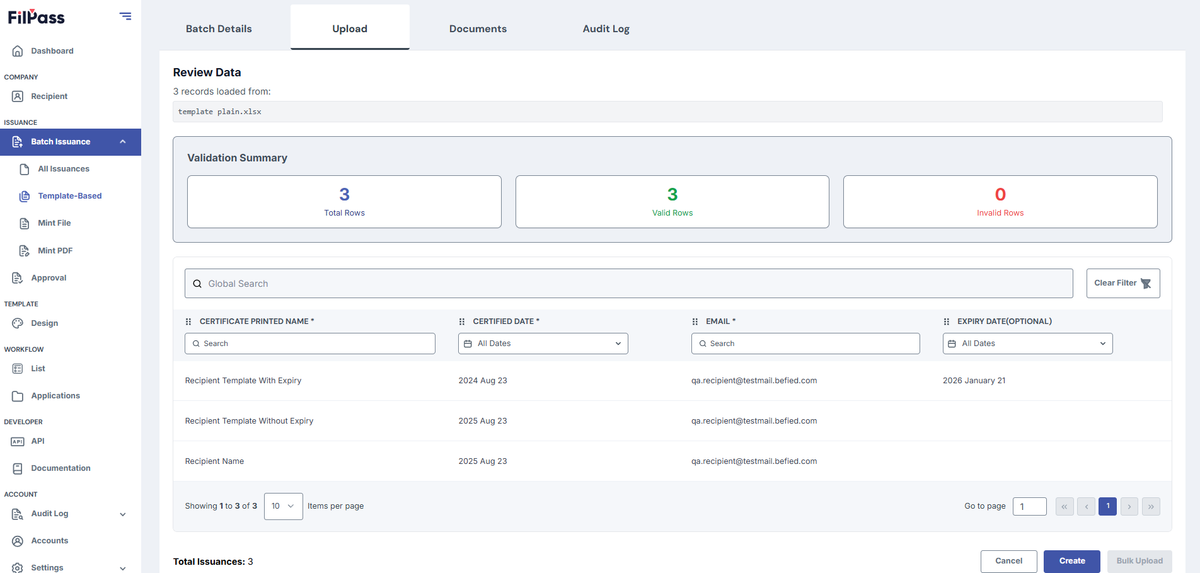This screenshot has width=1200, height=573.
Task: Open the Audit Log tab
Action: pos(606,29)
